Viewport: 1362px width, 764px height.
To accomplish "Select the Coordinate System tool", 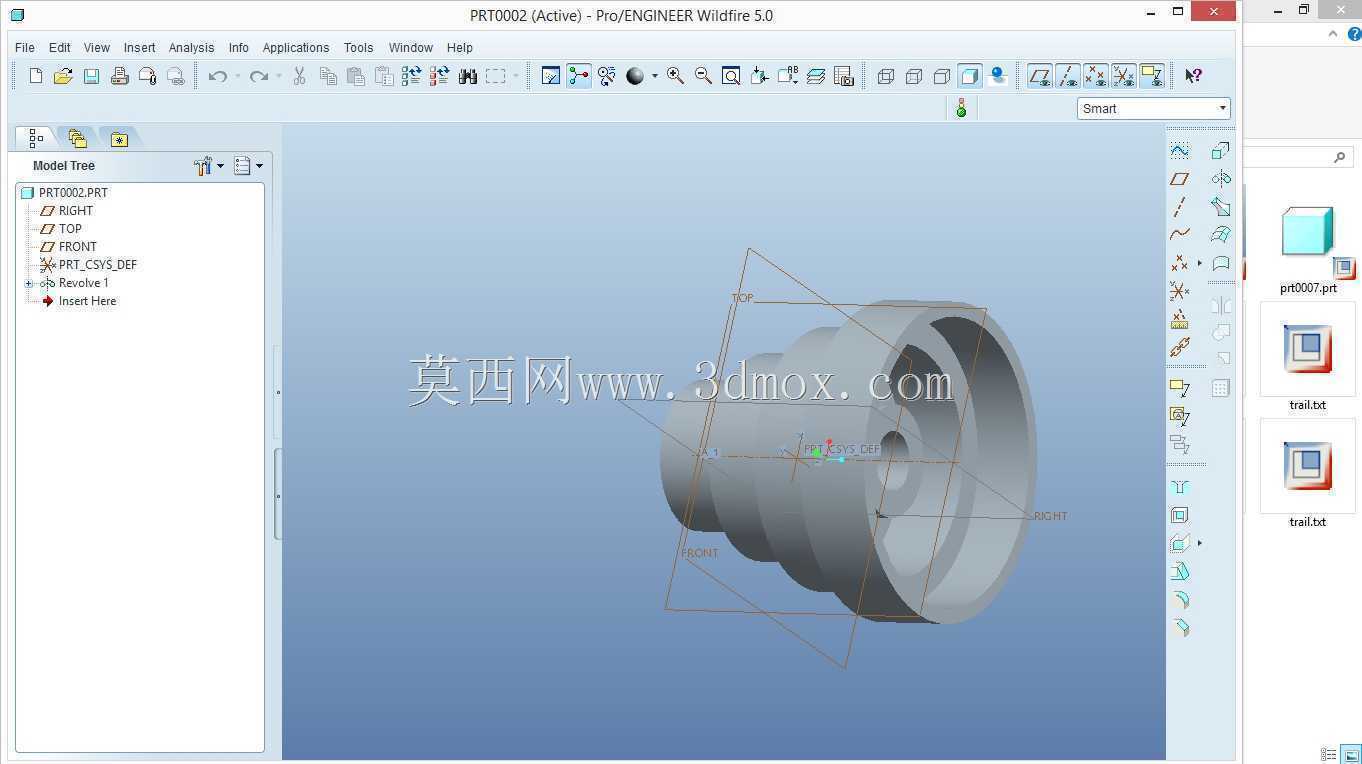I will point(1180,291).
